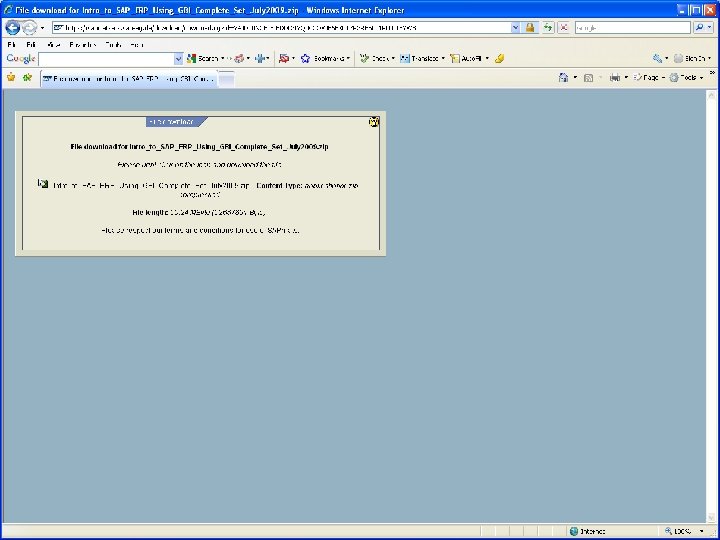Image resolution: width=720 pixels, height=540 pixels.
Task: Expand the Translate dropdown arrow
Action: click(443, 58)
